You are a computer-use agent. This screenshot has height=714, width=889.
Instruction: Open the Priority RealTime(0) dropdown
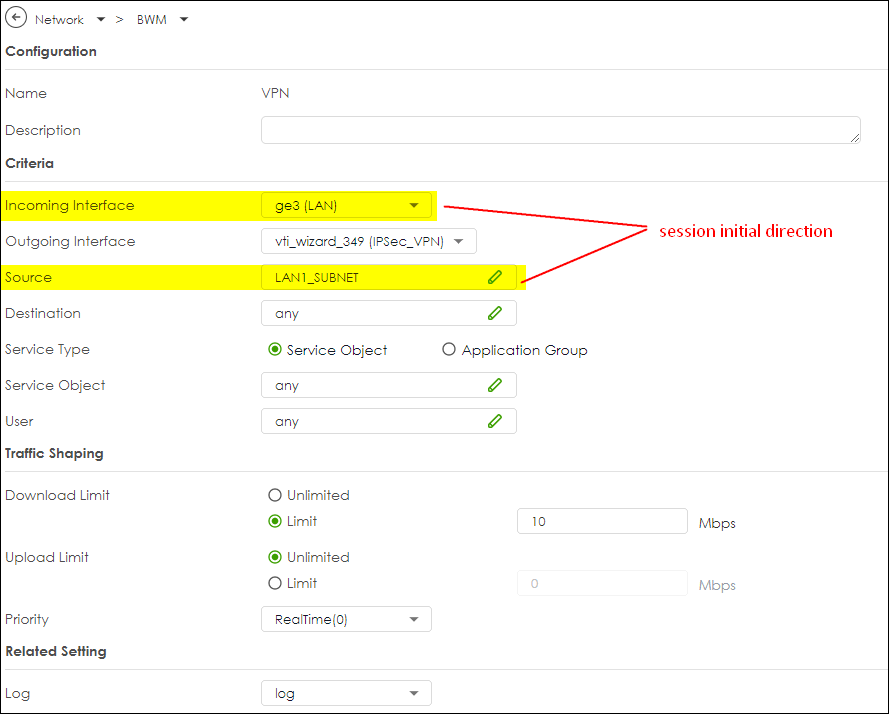(346, 619)
